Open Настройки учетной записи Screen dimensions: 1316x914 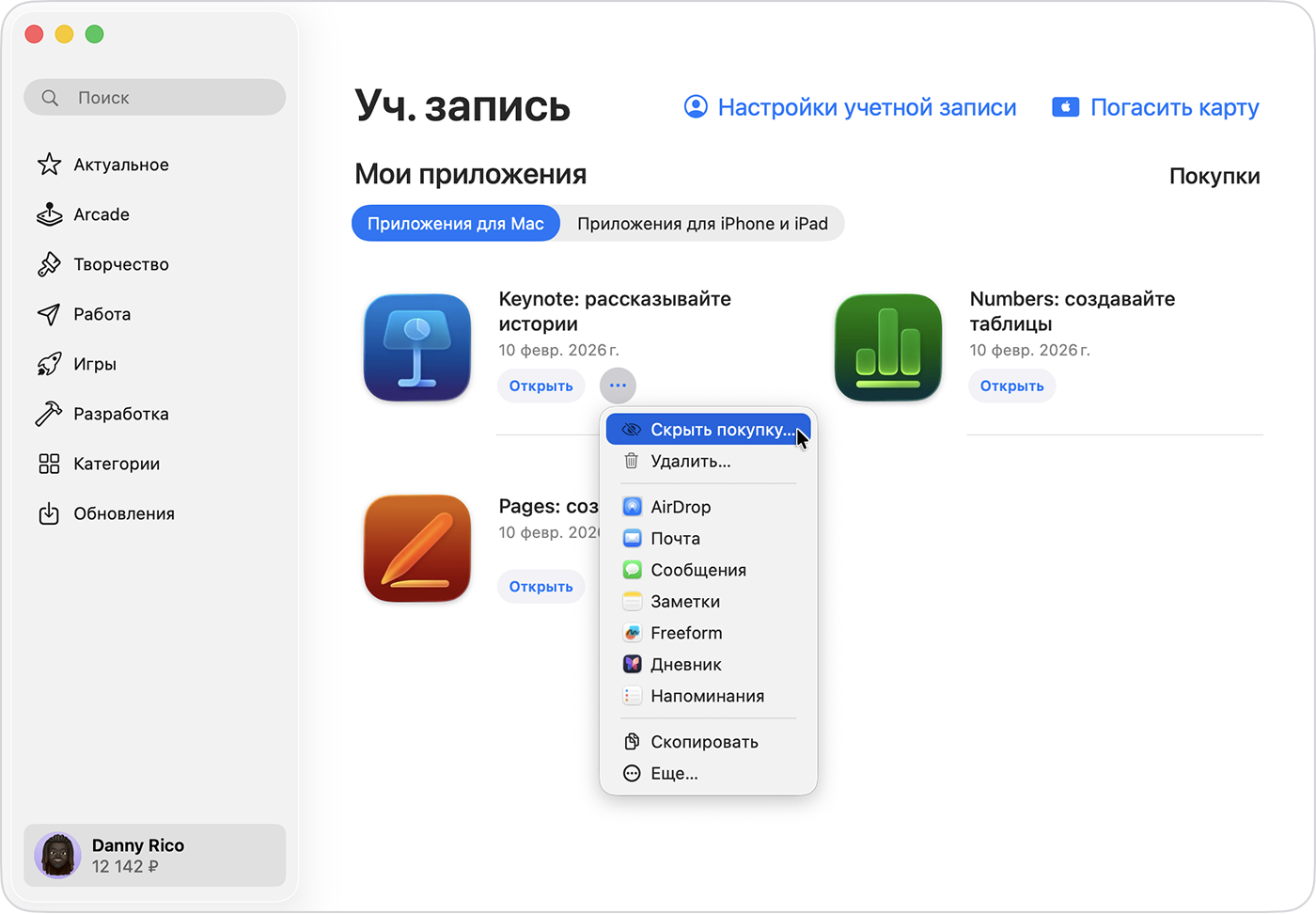(x=867, y=107)
